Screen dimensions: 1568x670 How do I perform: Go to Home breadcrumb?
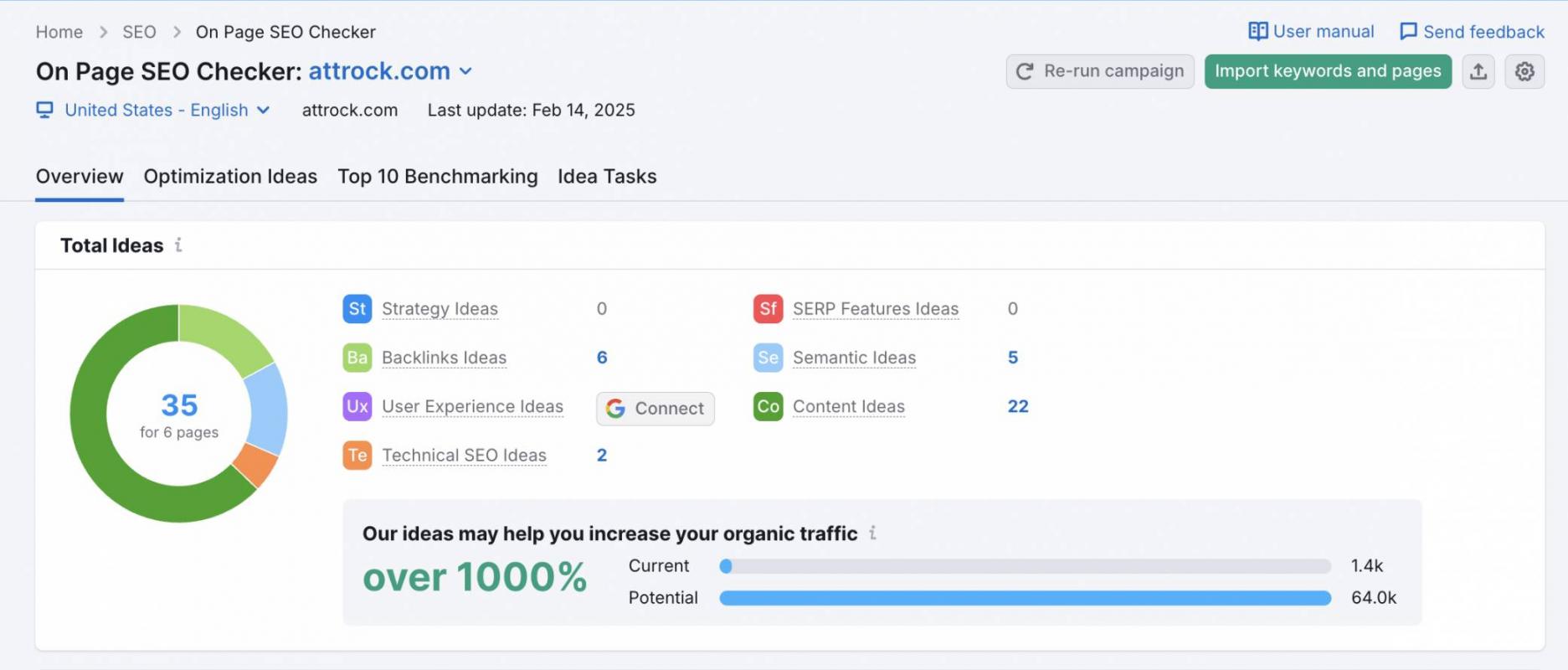pos(59,32)
